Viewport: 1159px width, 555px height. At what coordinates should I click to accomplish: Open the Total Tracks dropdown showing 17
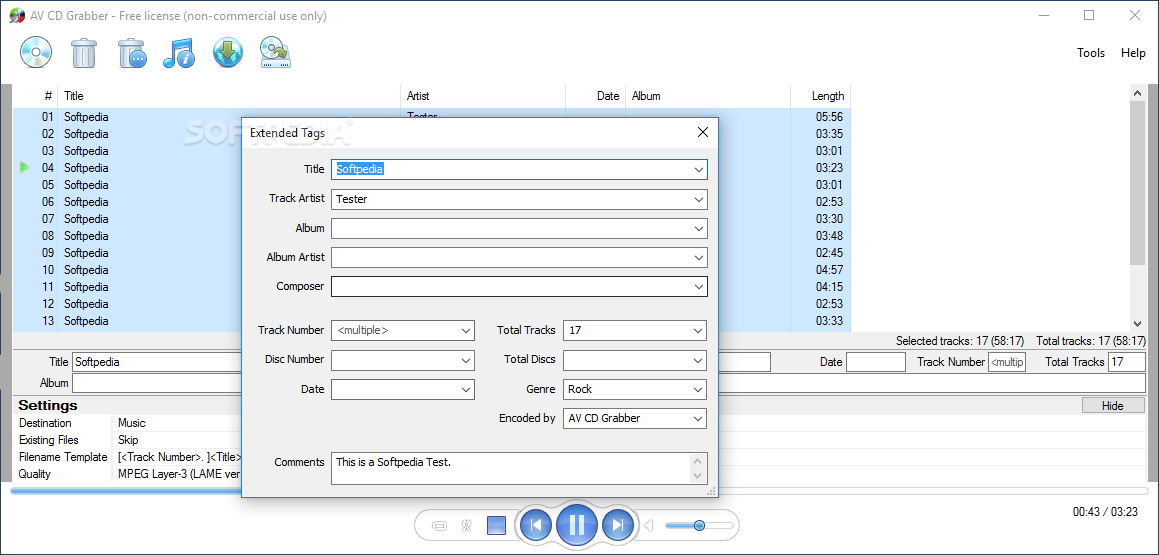[699, 330]
